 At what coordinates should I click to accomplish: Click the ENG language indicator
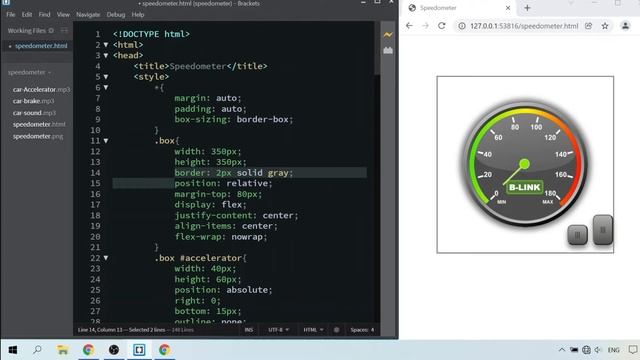click(613, 350)
